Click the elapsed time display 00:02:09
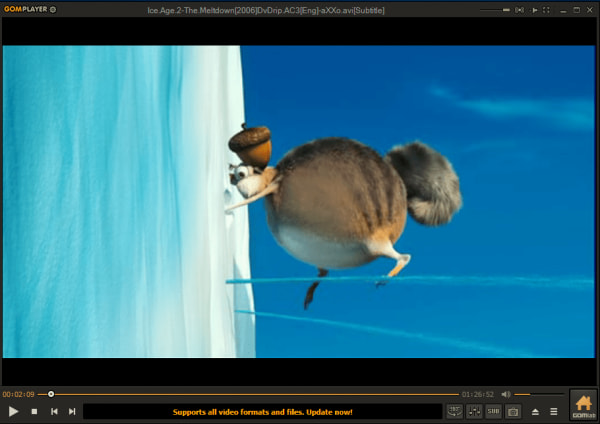The width and height of the screenshot is (600, 424). coord(19,394)
